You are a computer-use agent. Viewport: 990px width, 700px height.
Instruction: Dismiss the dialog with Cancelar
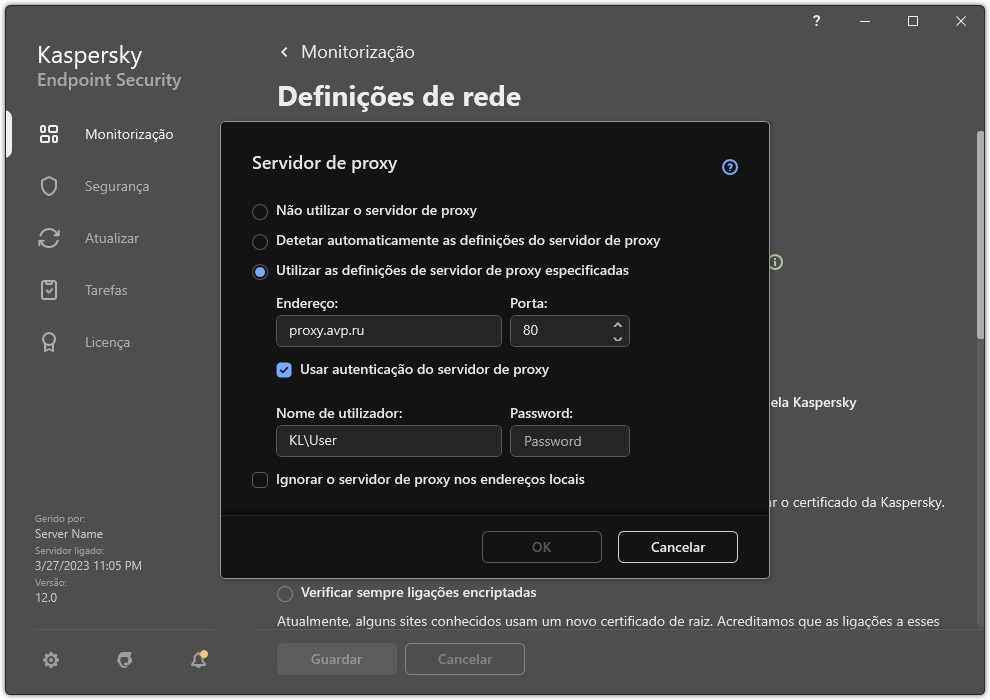[677, 547]
